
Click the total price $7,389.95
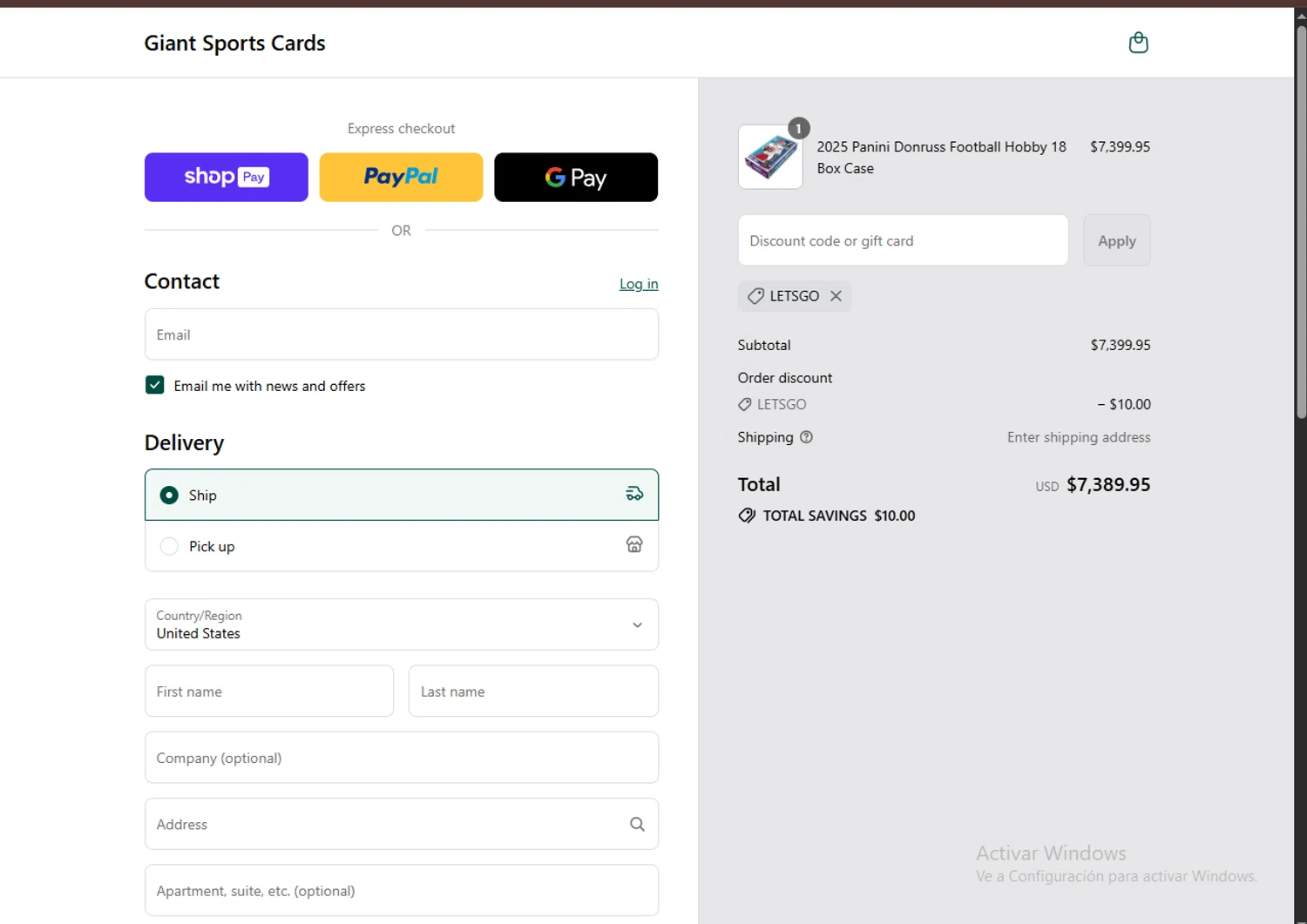point(1108,484)
